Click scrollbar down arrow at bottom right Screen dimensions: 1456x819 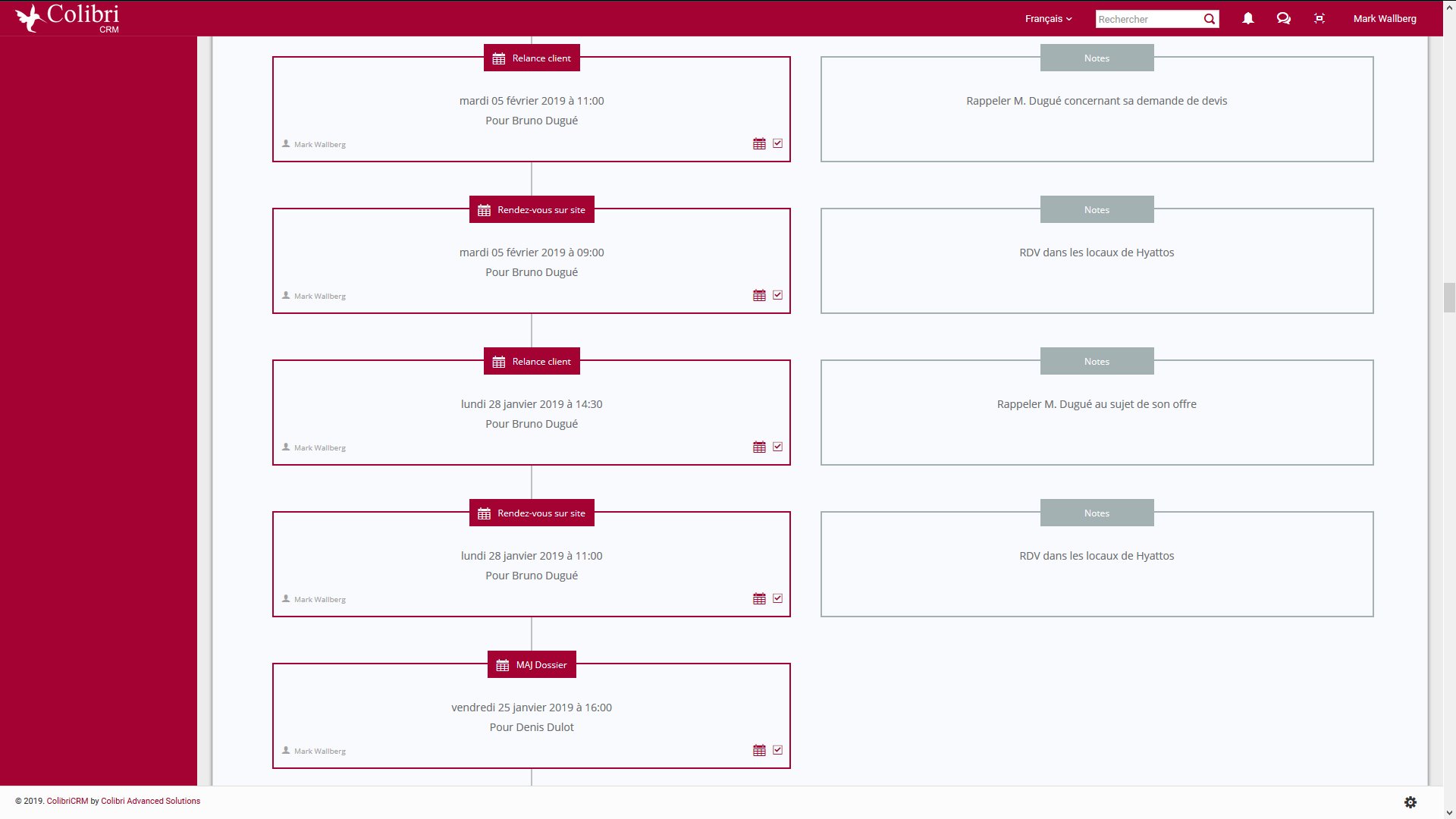1449,812
